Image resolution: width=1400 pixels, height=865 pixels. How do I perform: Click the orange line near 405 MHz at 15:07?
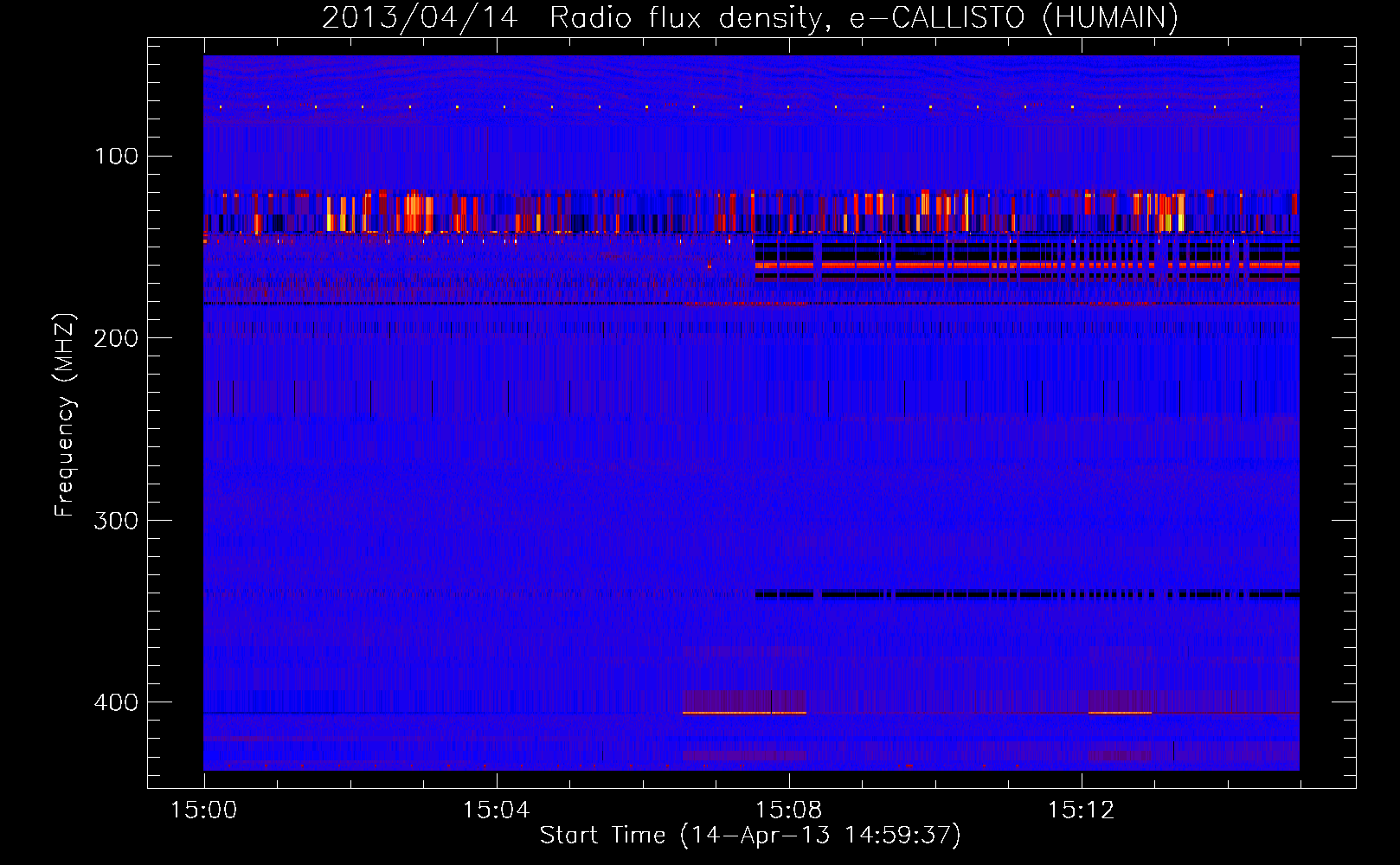[744, 713]
